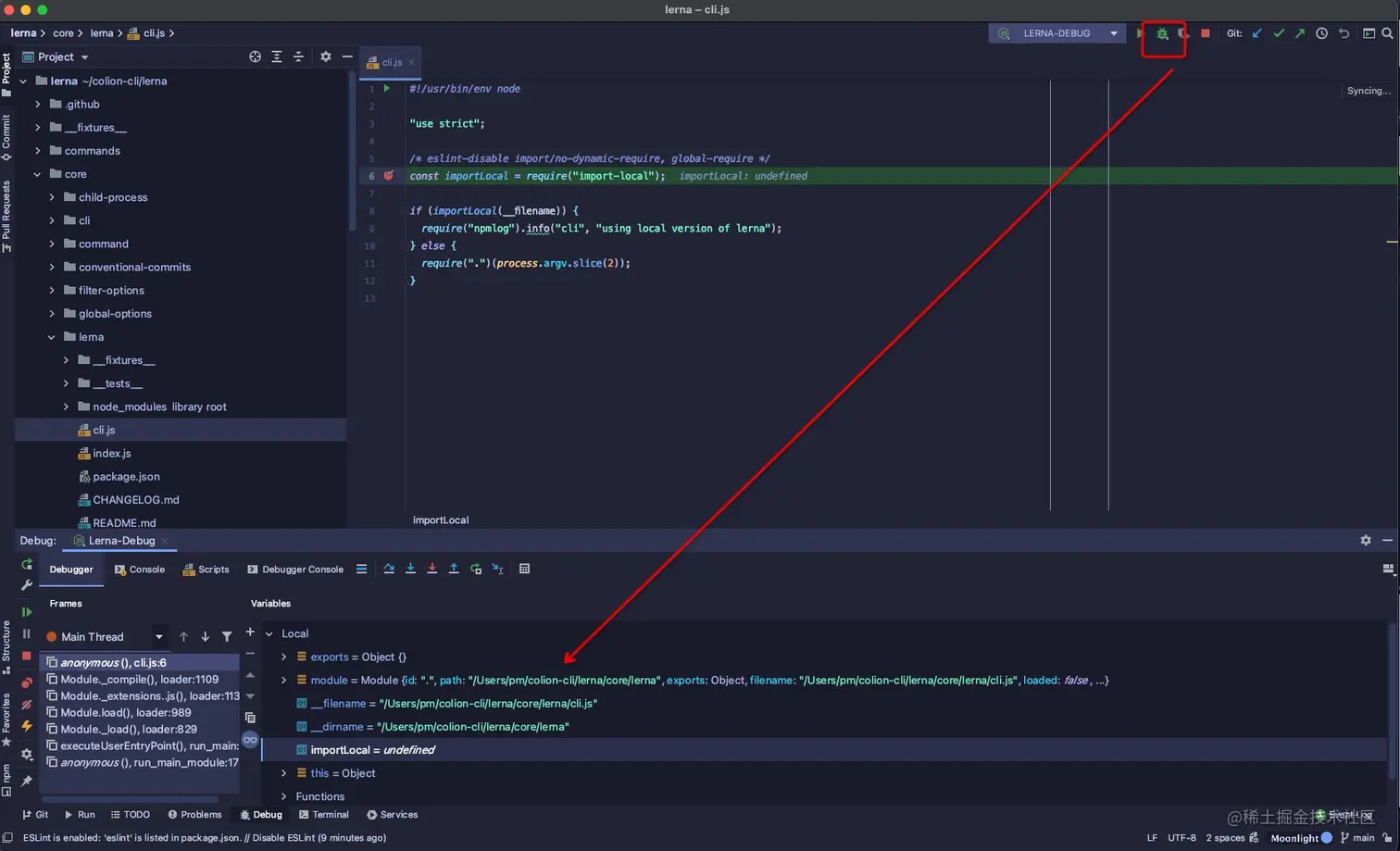
Task: Expand the module variable node
Action: [284, 680]
